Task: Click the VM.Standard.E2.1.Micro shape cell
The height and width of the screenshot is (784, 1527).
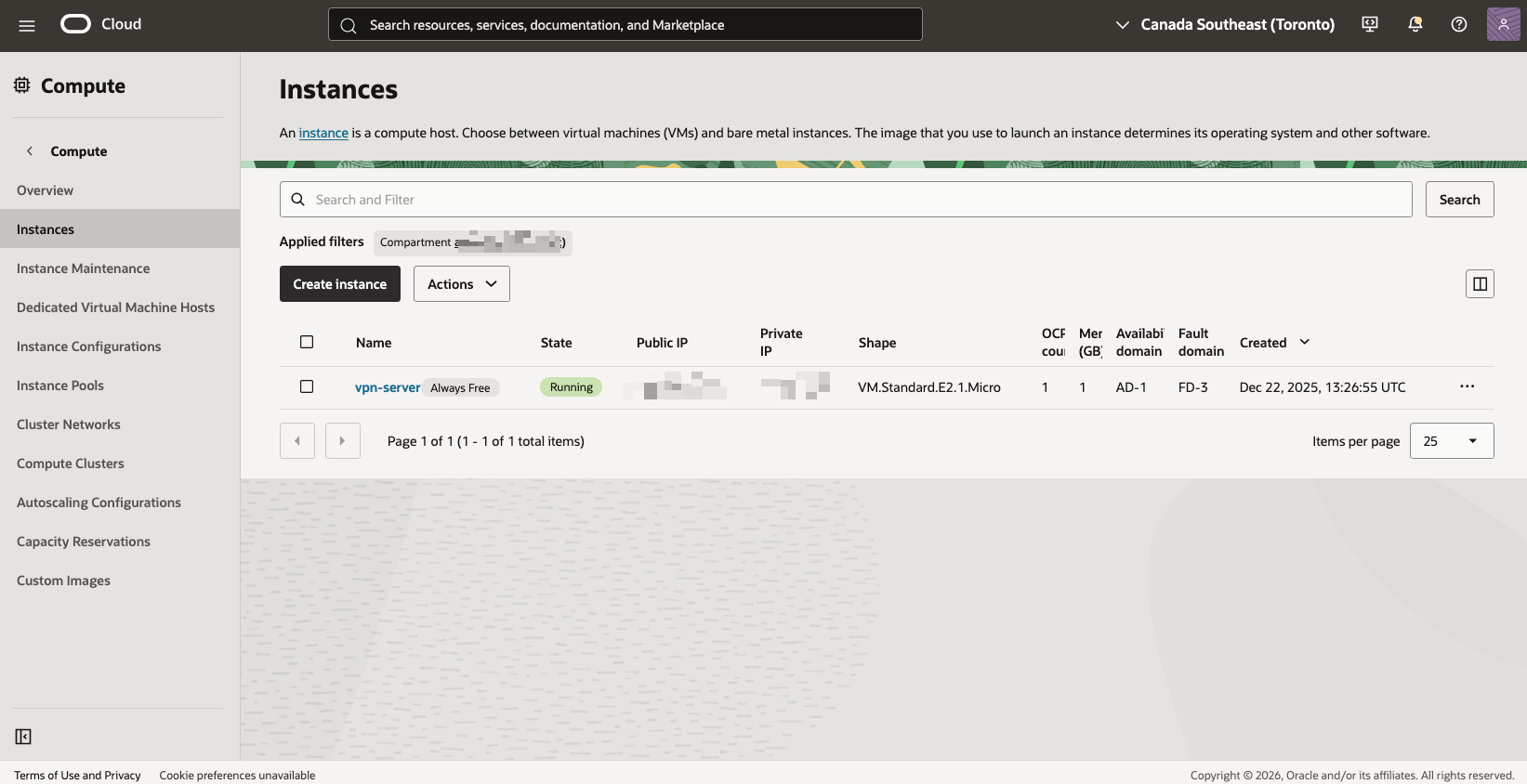Action: [929, 387]
